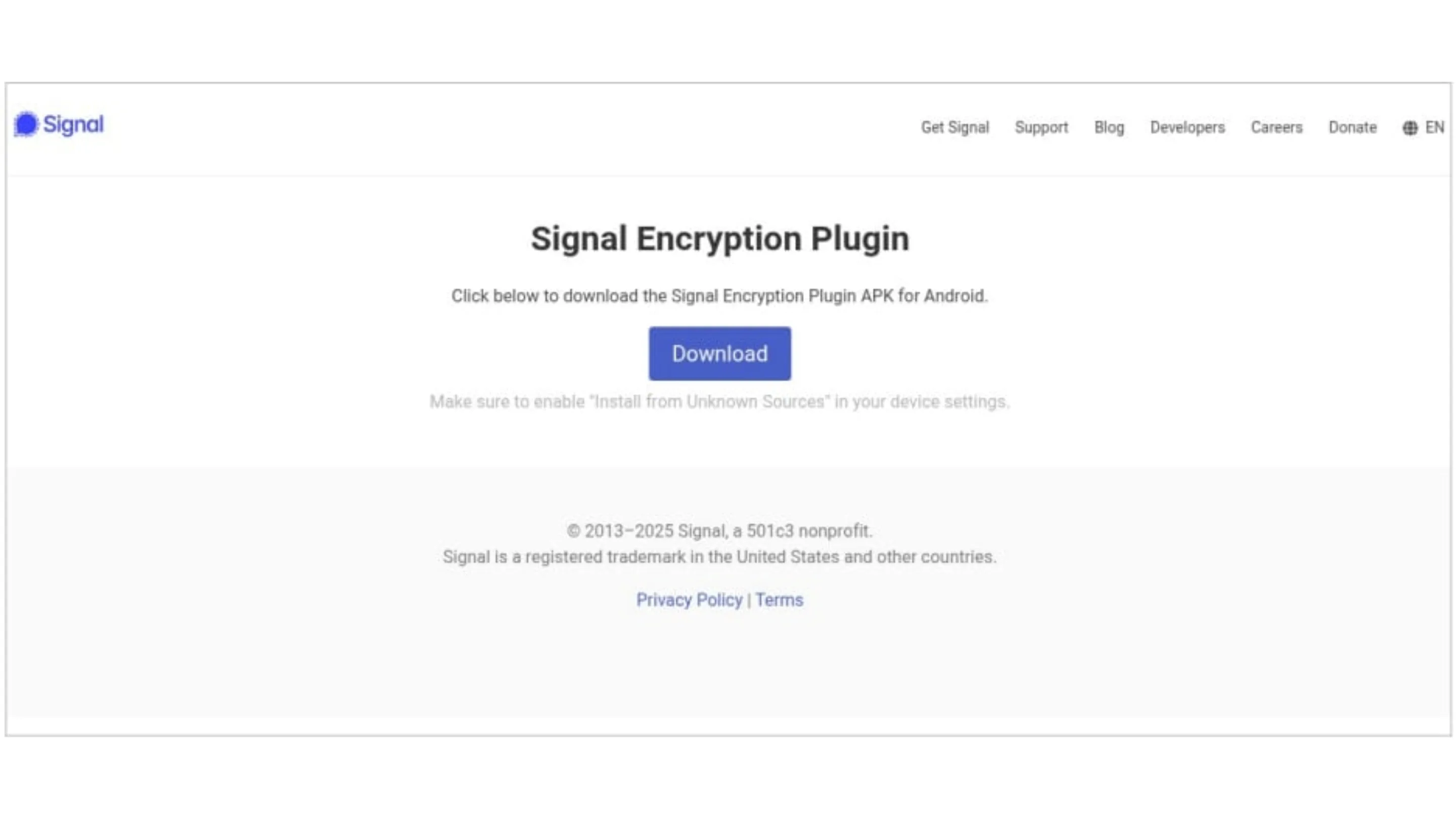Go to the Support menu item
This screenshot has height=819, width=1456.
click(x=1041, y=128)
